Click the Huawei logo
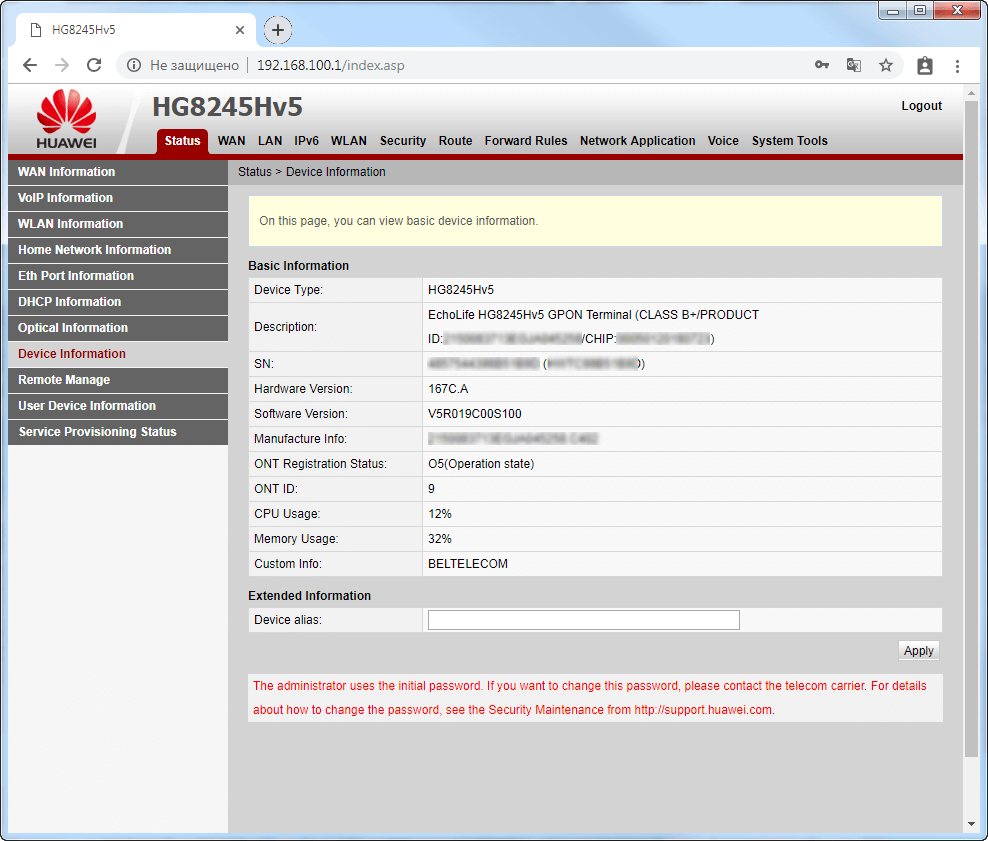Viewport: 988px width, 841px height. 66,120
